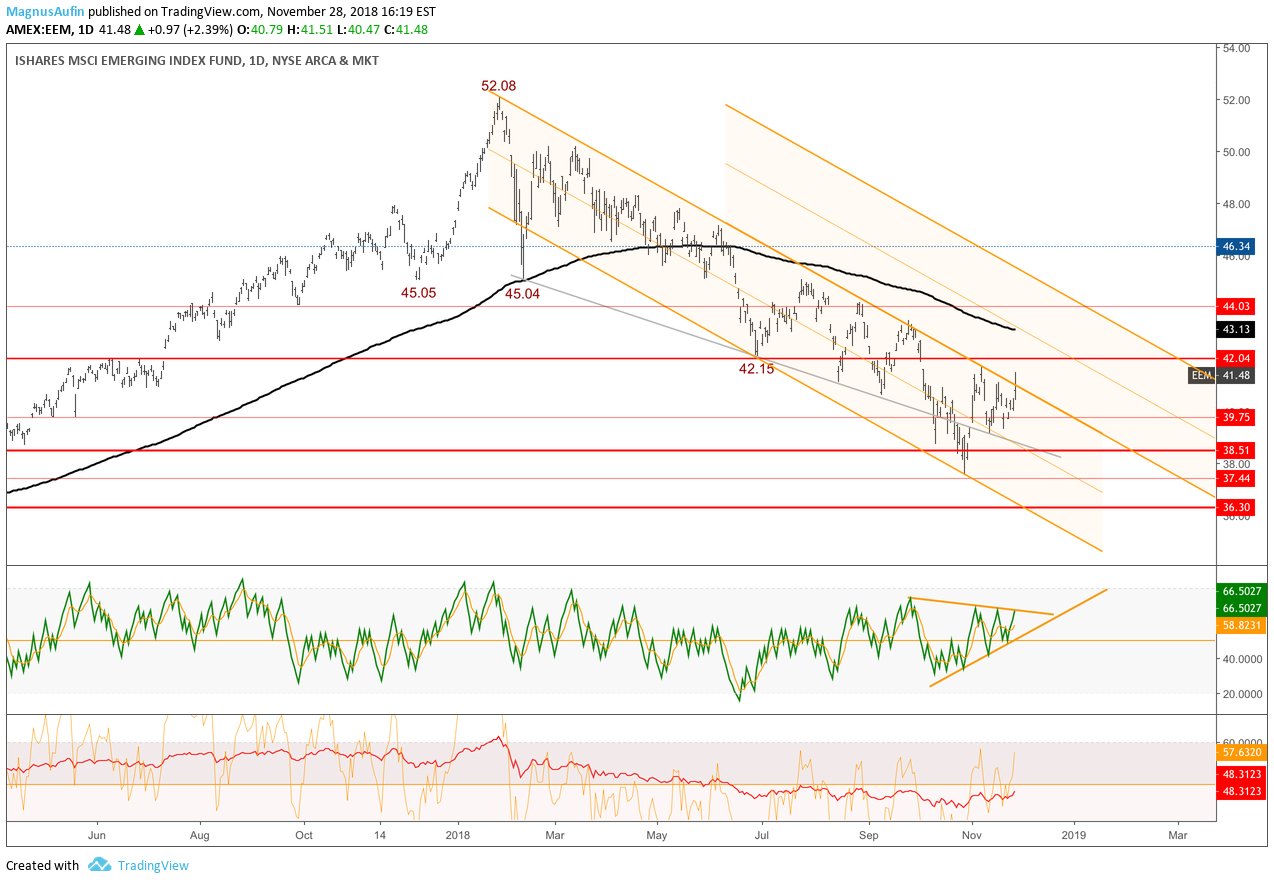Select the AMEX:EEM symbol text
The width and height of the screenshot is (1274, 883).
(39, 30)
